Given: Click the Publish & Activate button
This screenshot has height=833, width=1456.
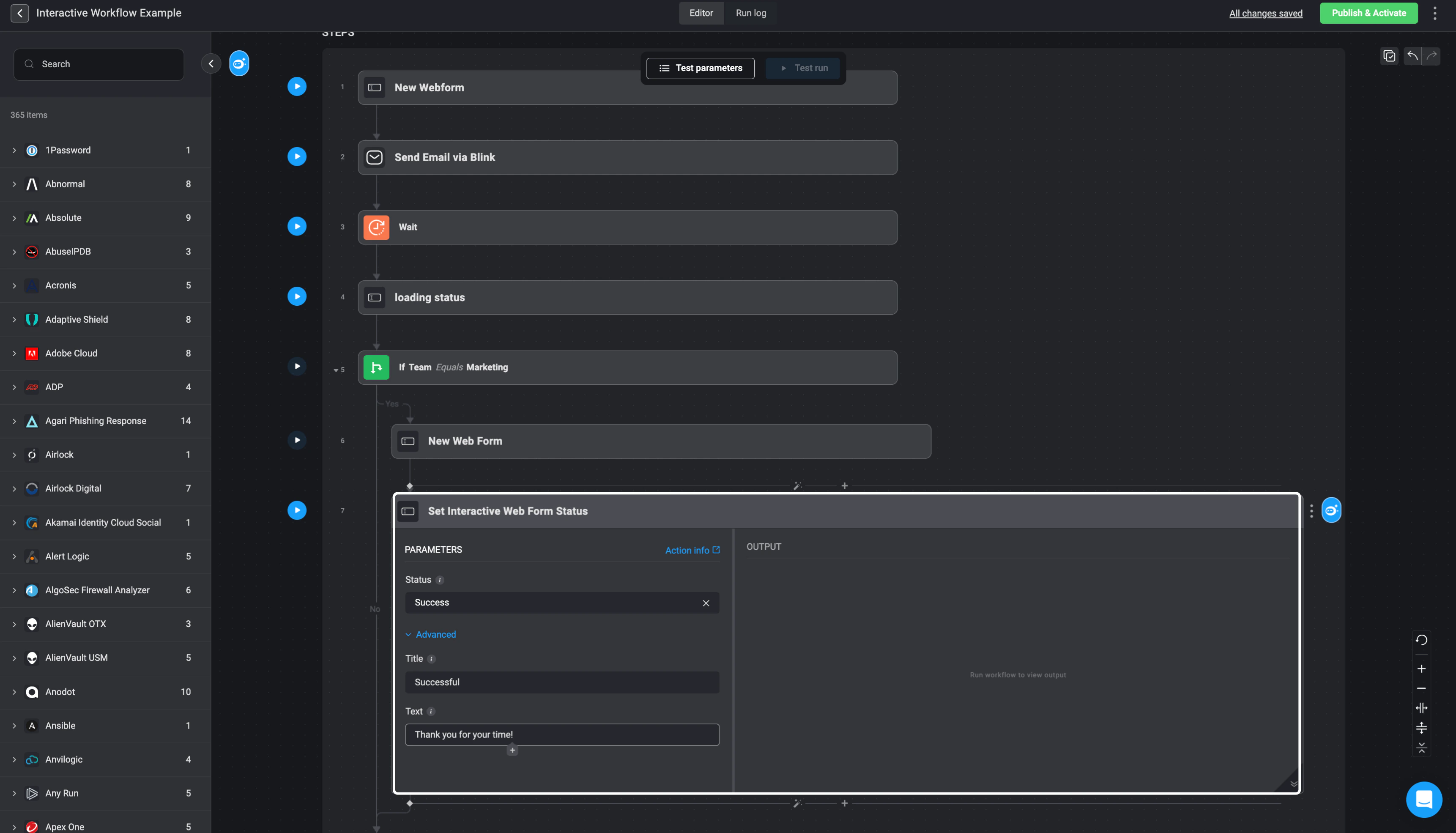Looking at the screenshot, I should 1368,13.
